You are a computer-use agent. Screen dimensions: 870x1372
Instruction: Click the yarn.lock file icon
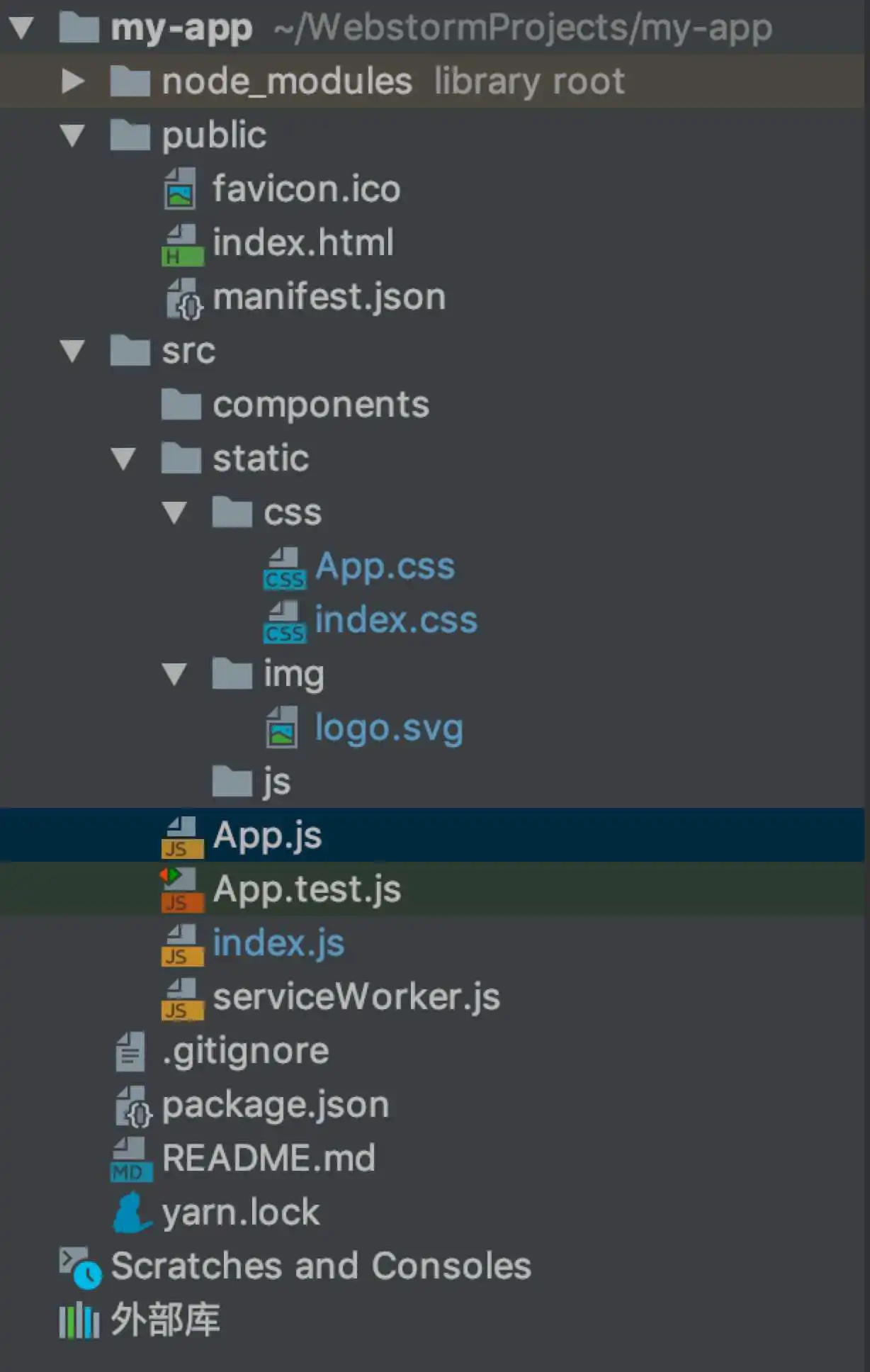click(131, 1213)
